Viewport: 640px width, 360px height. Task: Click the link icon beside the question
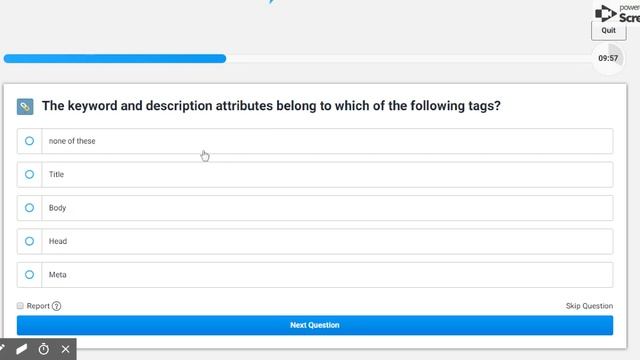click(x=25, y=107)
